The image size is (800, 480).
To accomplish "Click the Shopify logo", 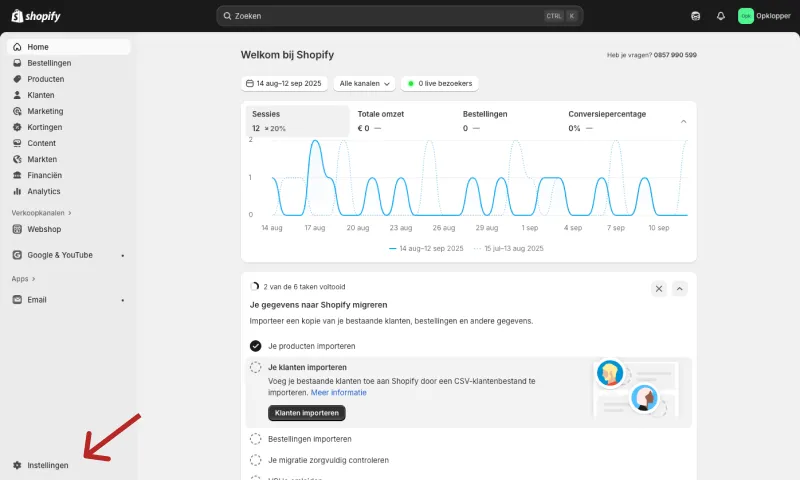I will coord(36,16).
